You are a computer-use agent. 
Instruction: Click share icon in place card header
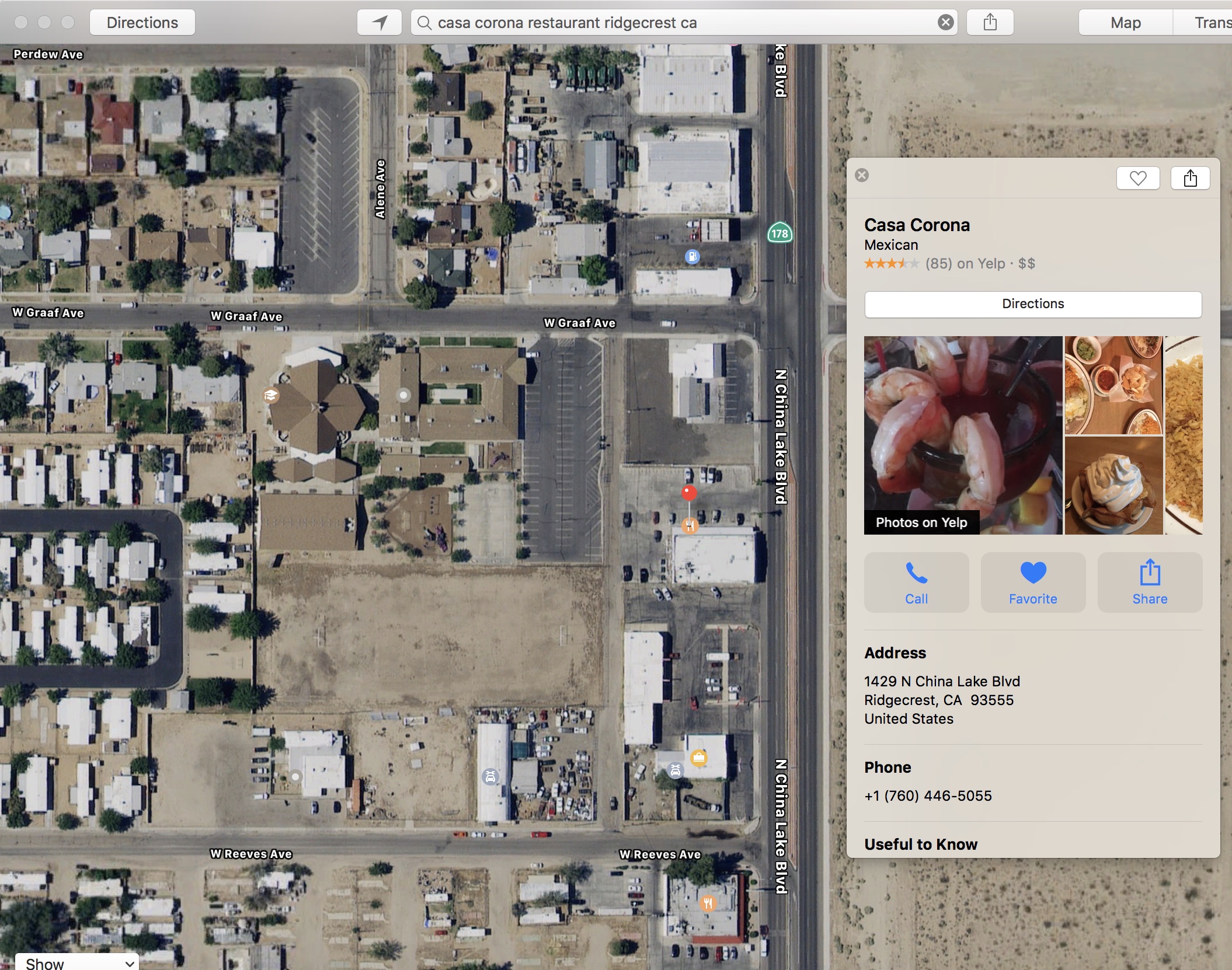(x=1191, y=178)
